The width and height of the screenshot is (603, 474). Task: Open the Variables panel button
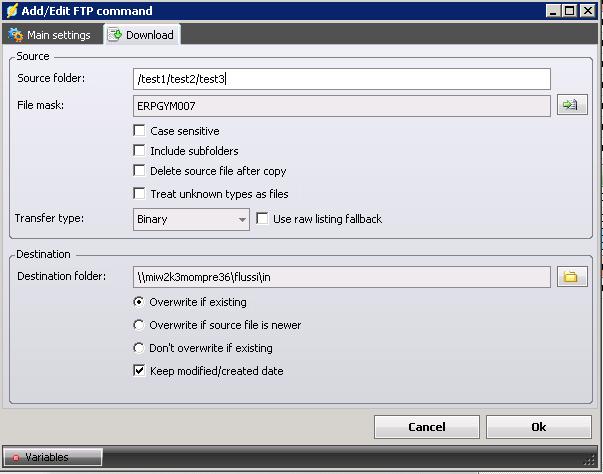pos(53,457)
